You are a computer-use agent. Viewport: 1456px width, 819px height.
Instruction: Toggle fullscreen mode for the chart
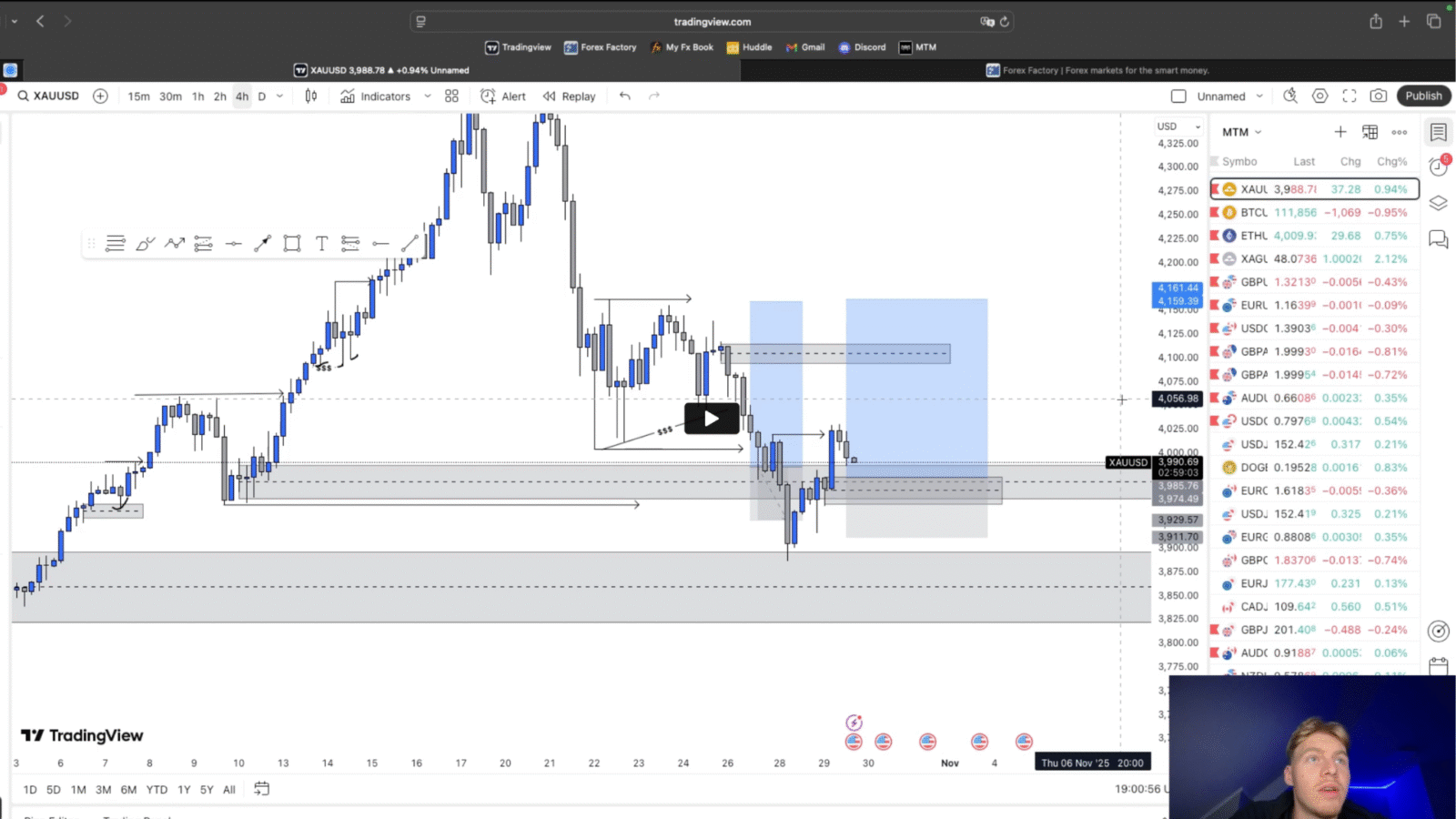tap(1350, 96)
